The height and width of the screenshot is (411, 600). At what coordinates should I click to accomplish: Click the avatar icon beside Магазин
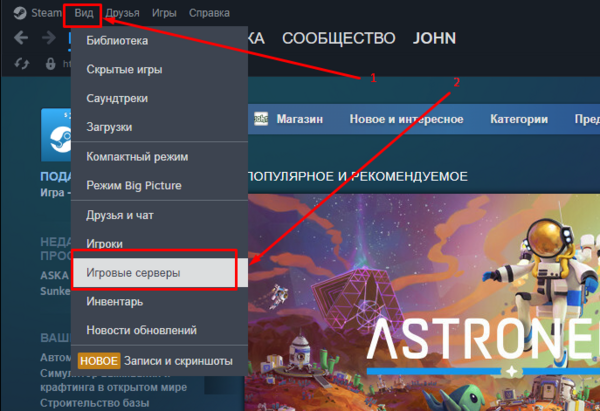[x=262, y=120]
